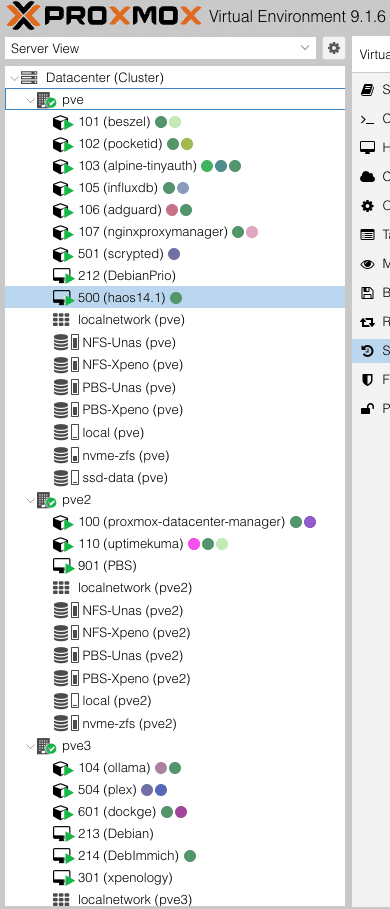This screenshot has width=390, height=909.
Task: Click pink tag dot on 110 (uptimekuma)
Action: (x=194, y=544)
